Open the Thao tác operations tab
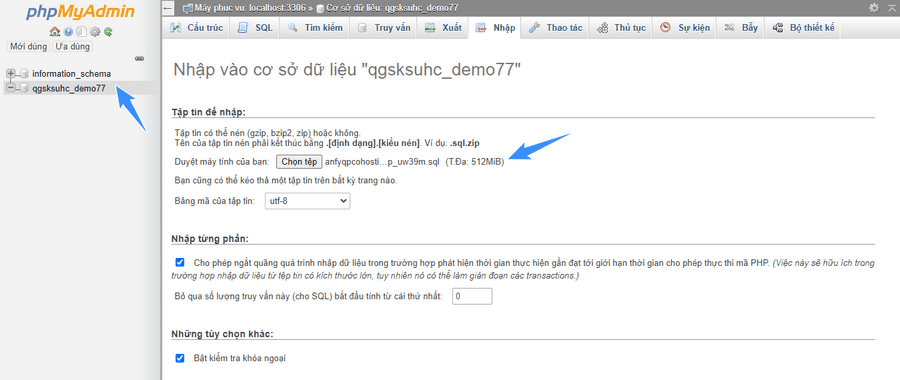This screenshot has width=900, height=380. [x=556, y=28]
